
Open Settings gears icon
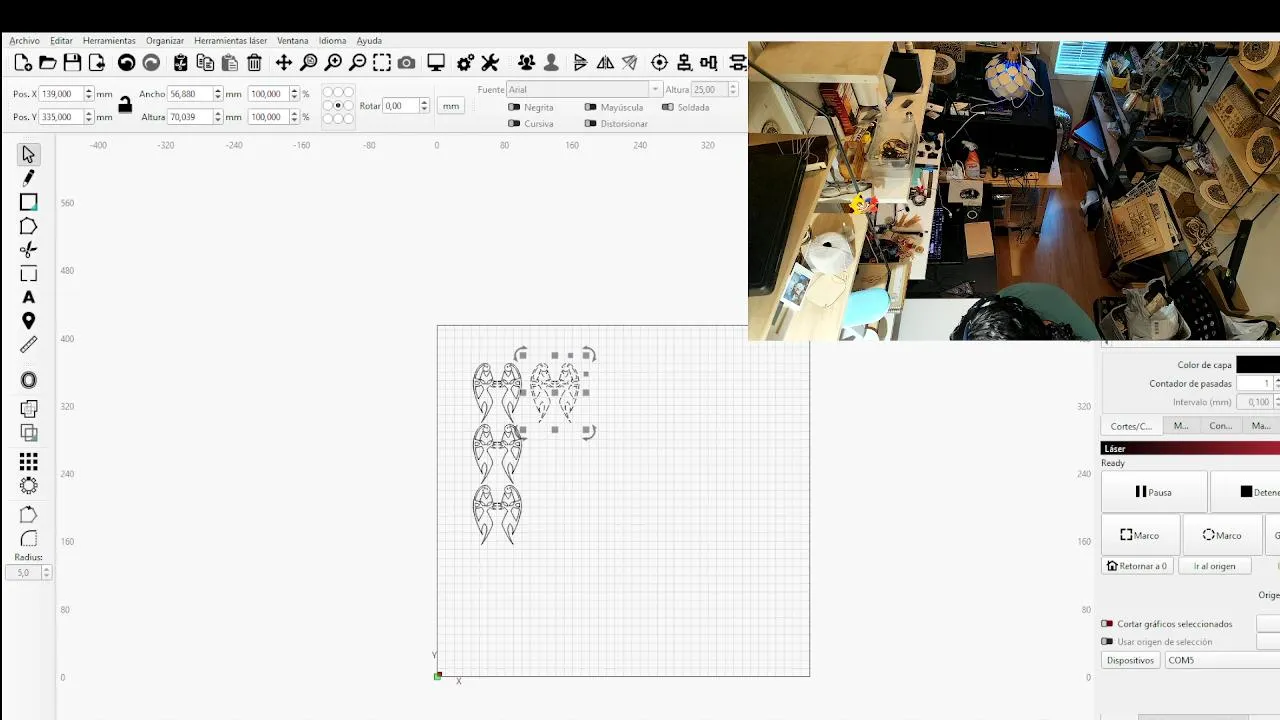pos(465,63)
